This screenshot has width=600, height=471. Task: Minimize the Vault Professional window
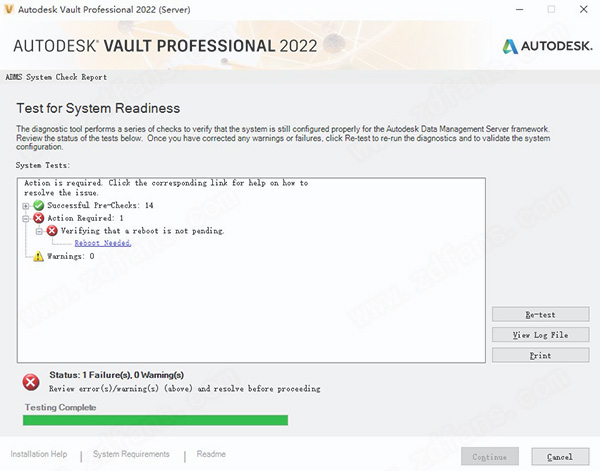[x=519, y=9]
